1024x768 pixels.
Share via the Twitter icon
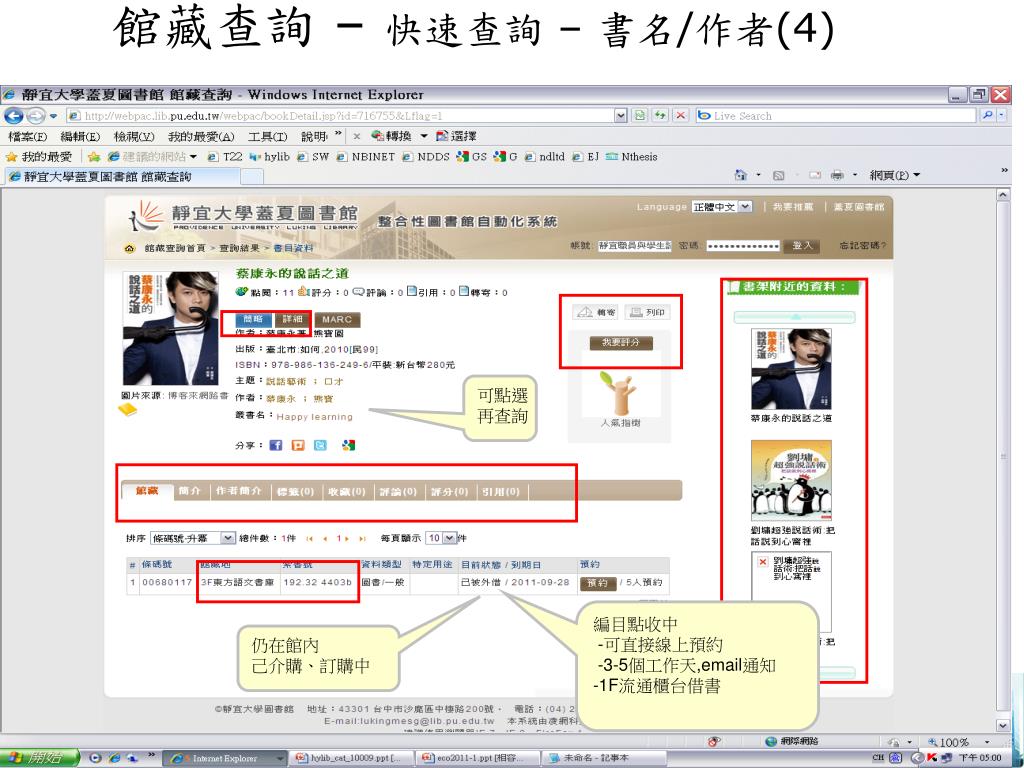[x=320, y=445]
